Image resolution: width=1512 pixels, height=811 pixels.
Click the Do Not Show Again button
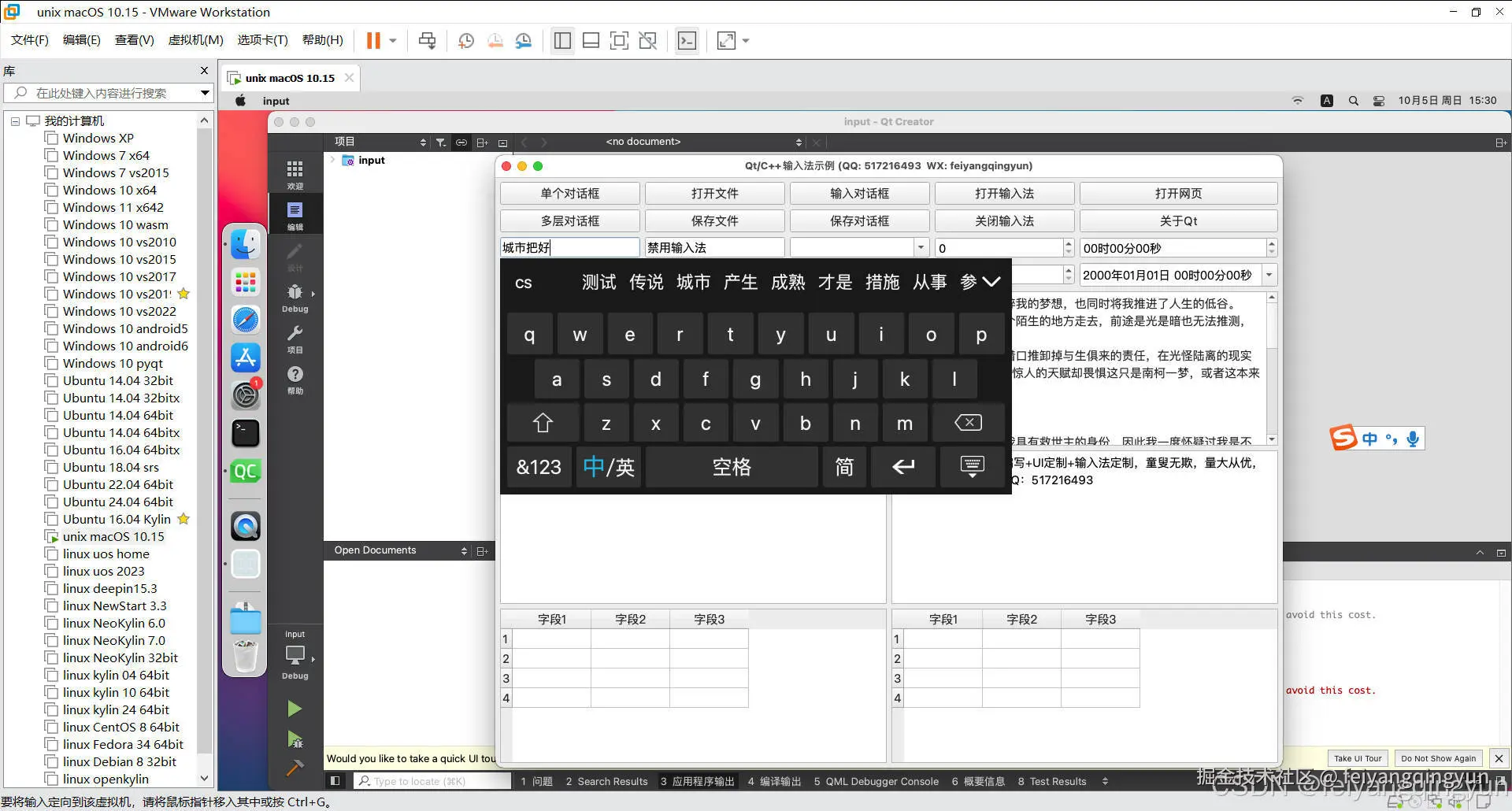pos(1438,758)
